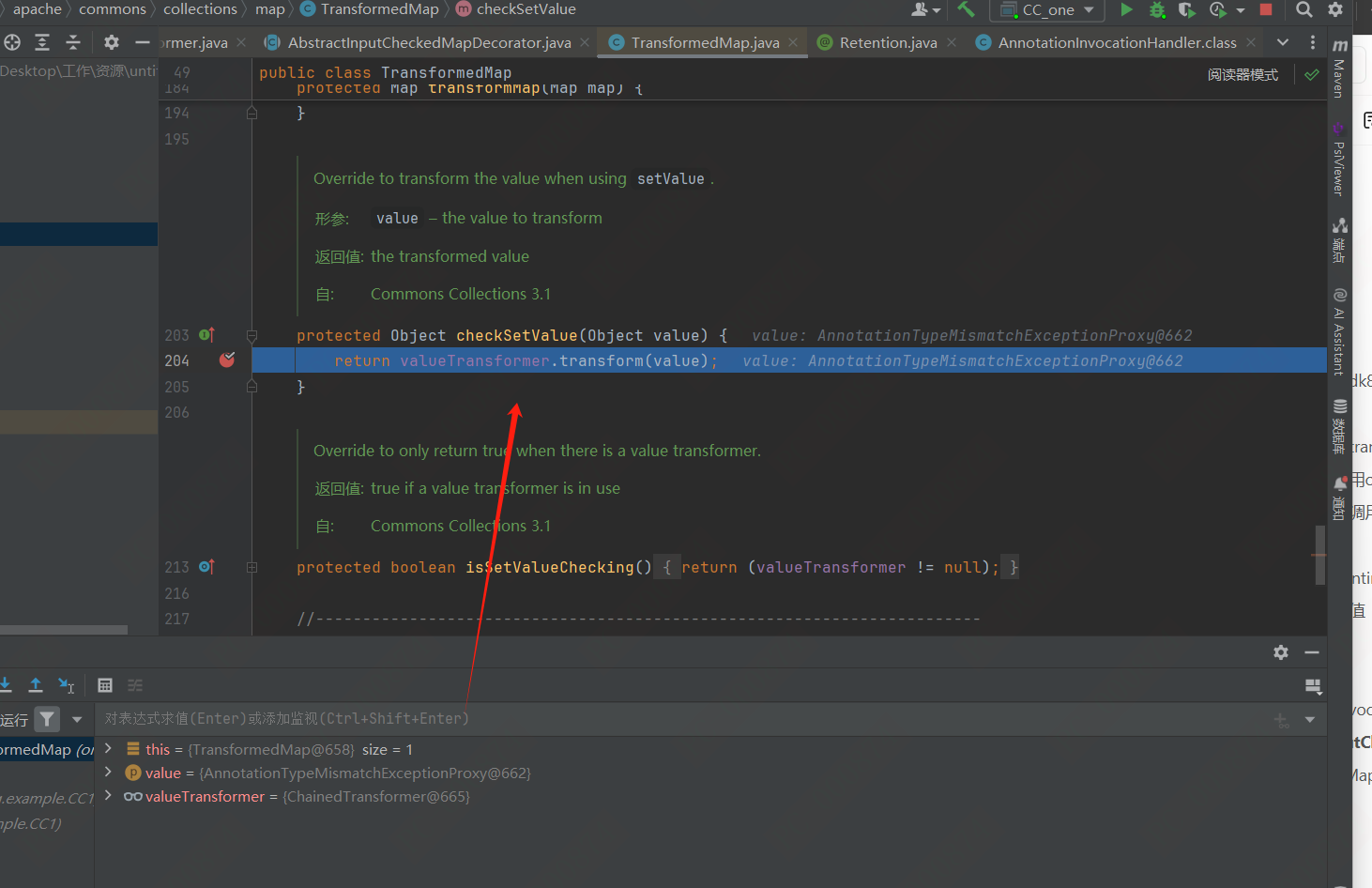Stop the running process (red square)
The height and width of the screenshot is (888, 1372).
tap(1265, 9)
